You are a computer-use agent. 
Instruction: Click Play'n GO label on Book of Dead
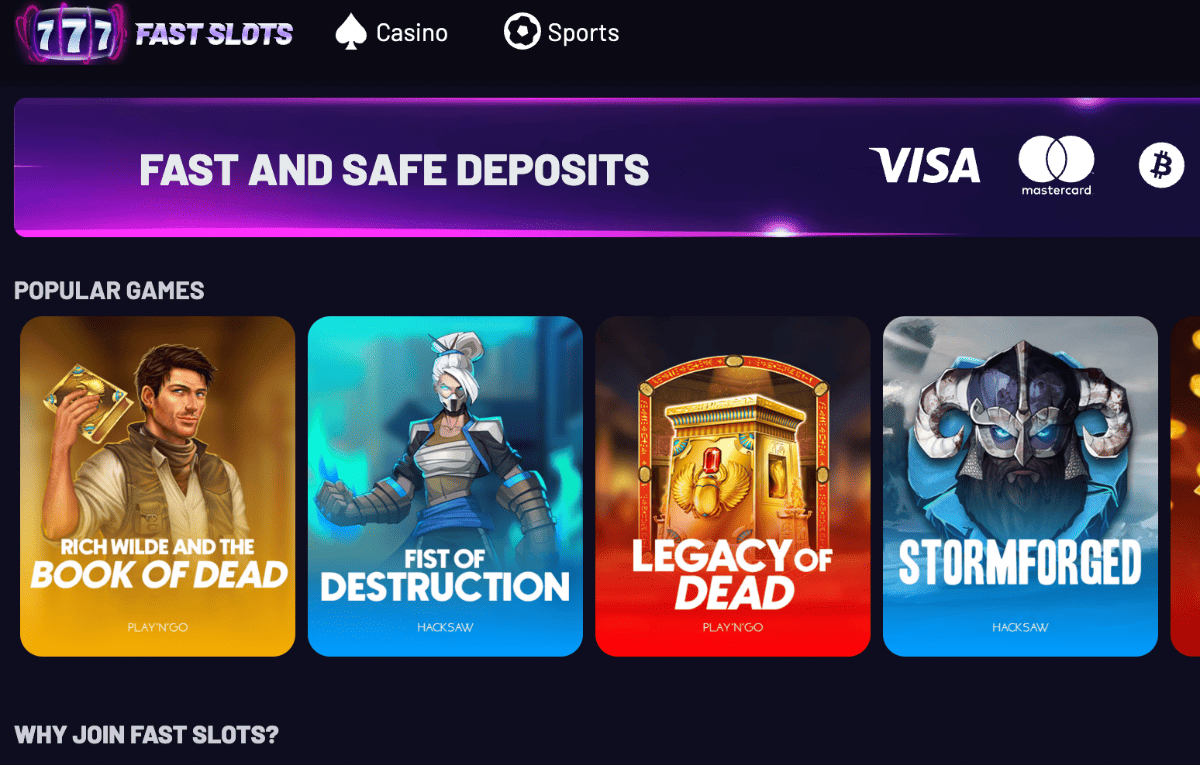[x=158, y=628]
